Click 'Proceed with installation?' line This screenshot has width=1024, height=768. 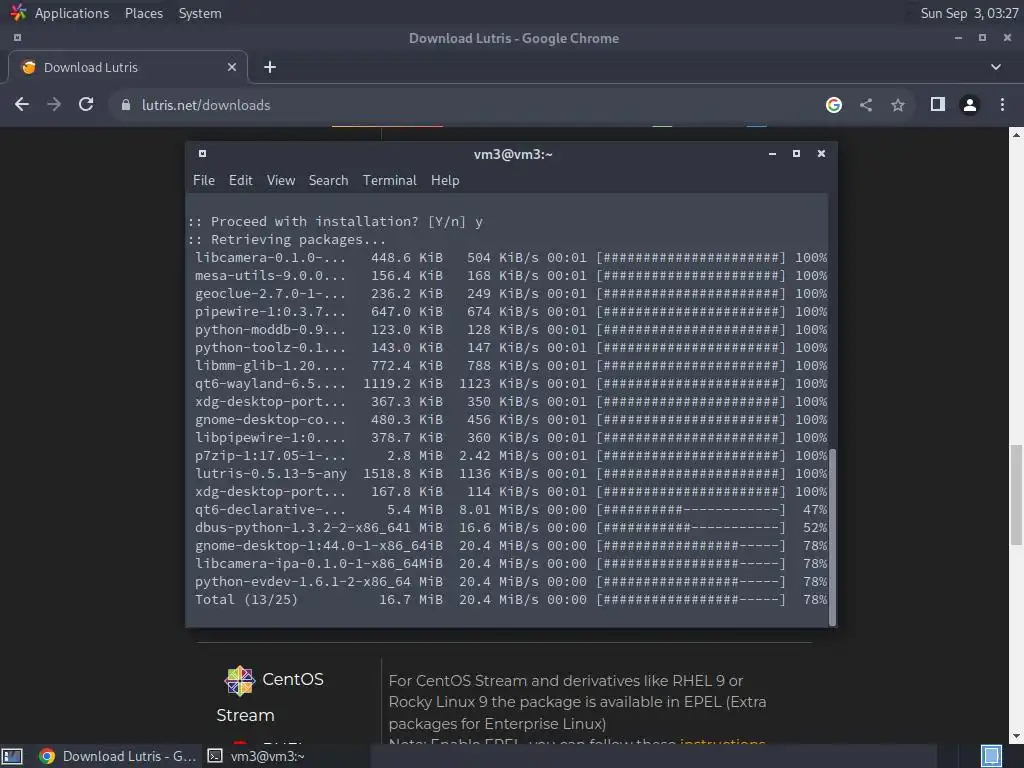click(x=335, y=222)
